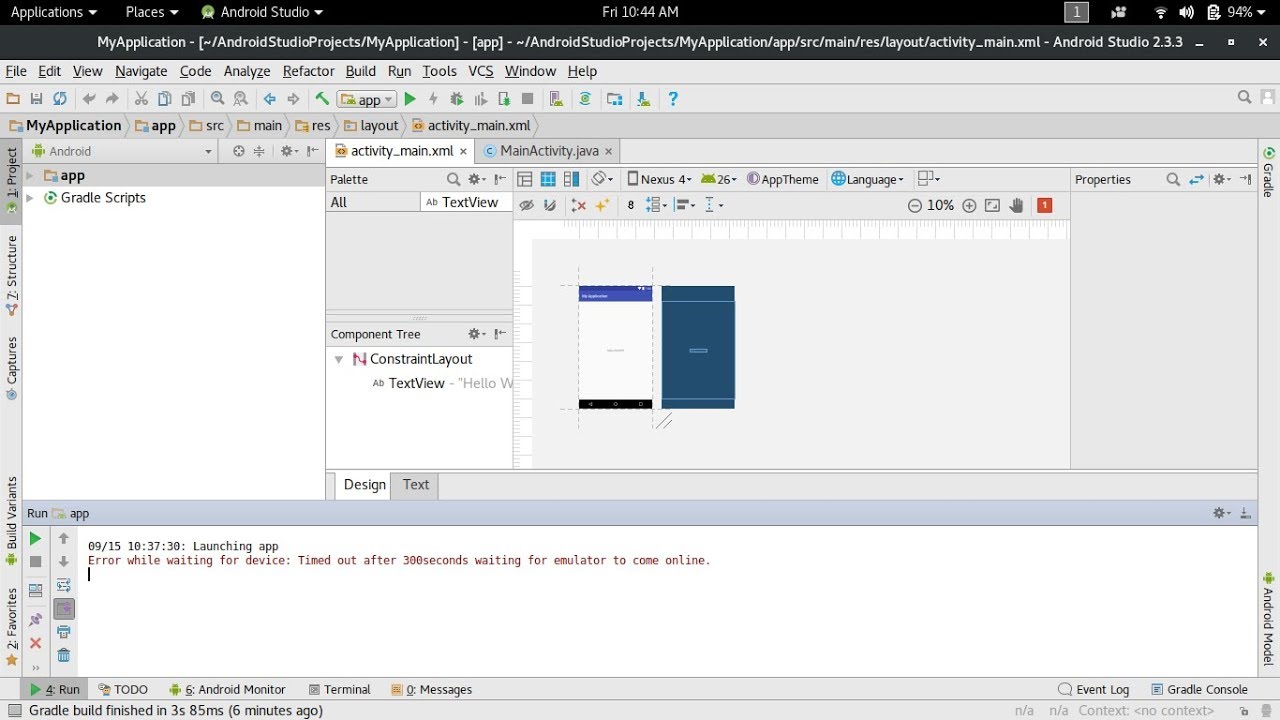Click the Print icon in Run console
This screenshot has height=720, width=1280.
point(64,632)
